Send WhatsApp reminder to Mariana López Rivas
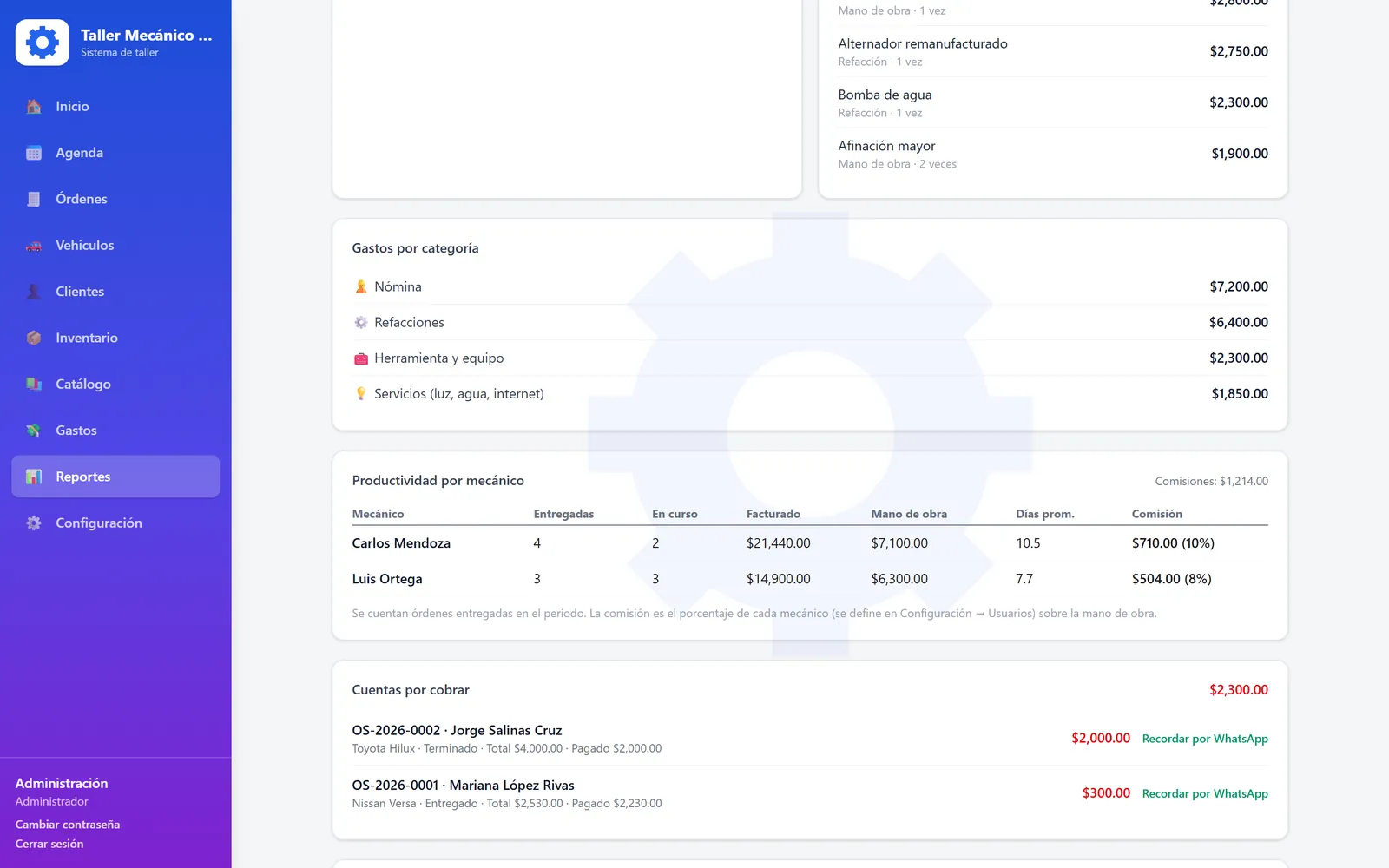Viewport: 1389px width, 868px height. [x=1205, y=793]
